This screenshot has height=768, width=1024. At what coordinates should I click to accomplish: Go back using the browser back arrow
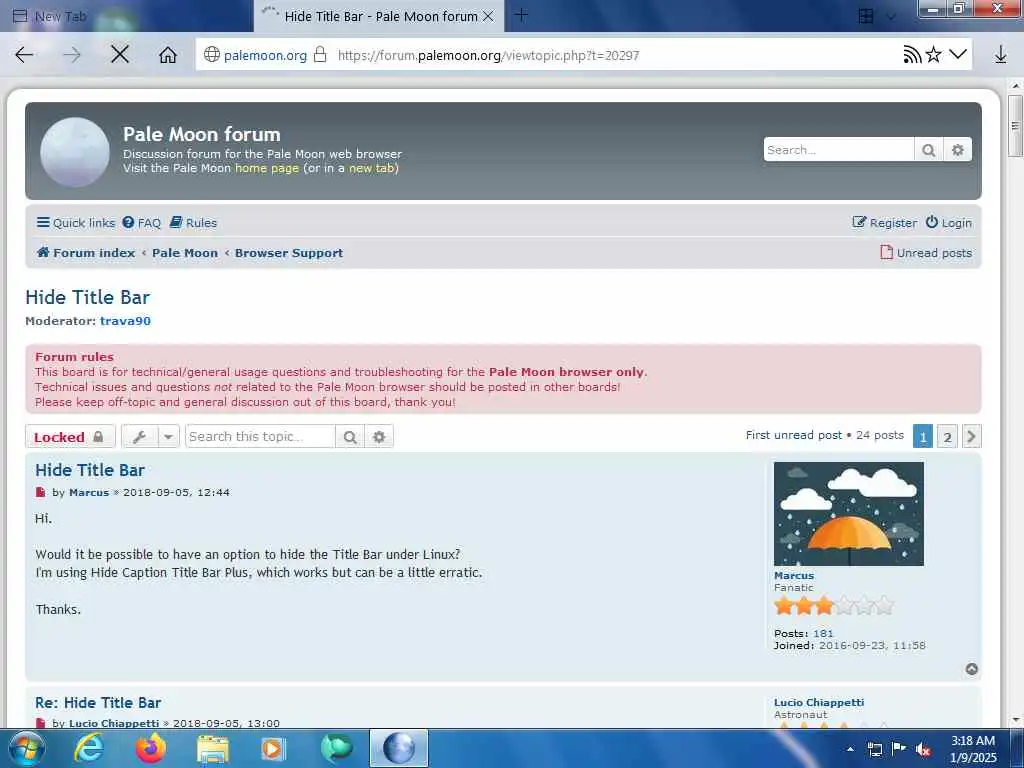tap(24, 55)
